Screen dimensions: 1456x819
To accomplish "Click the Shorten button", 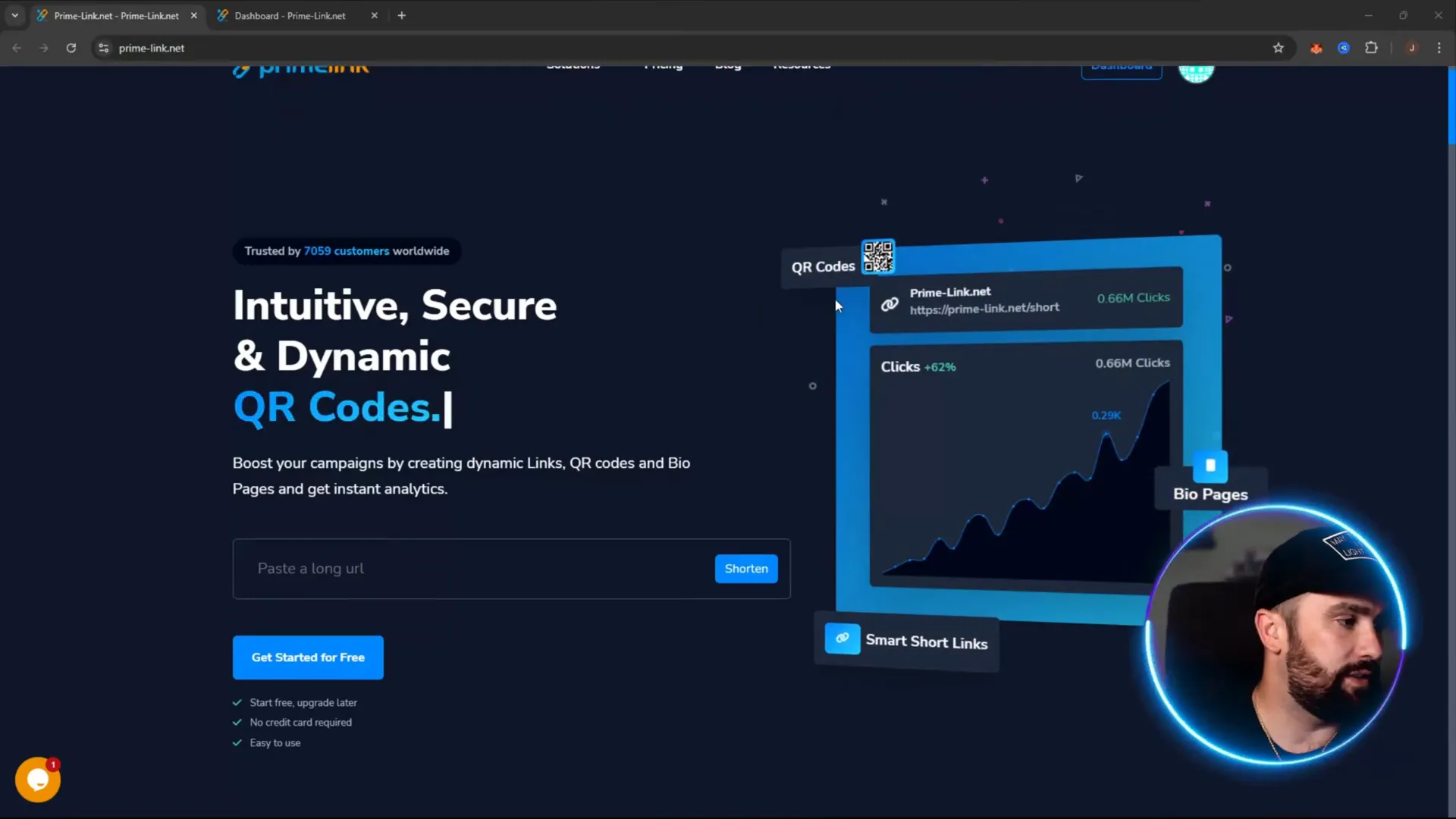I will [x=746, y=569].
